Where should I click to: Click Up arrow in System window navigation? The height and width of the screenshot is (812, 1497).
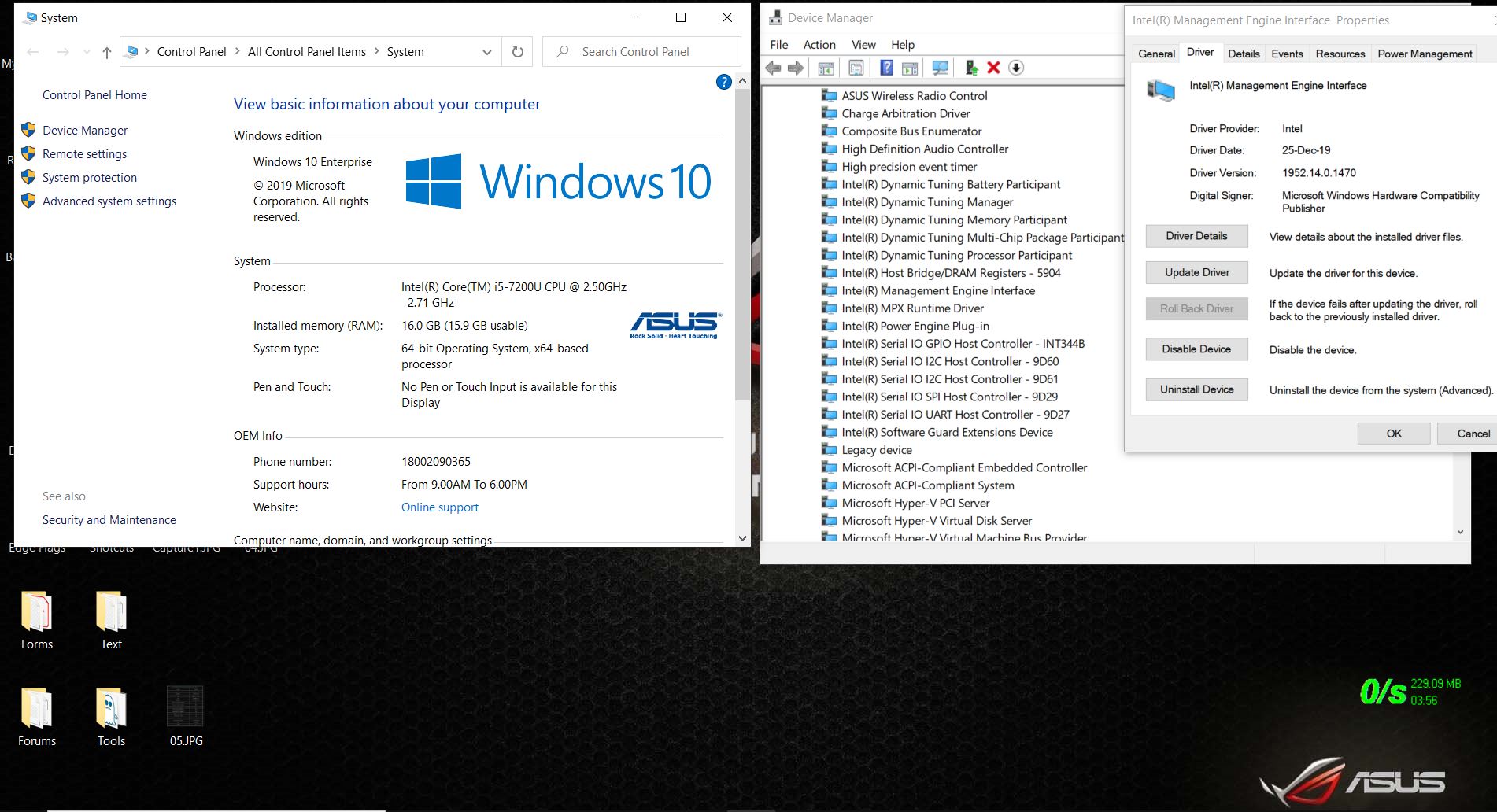coord(107,52)
